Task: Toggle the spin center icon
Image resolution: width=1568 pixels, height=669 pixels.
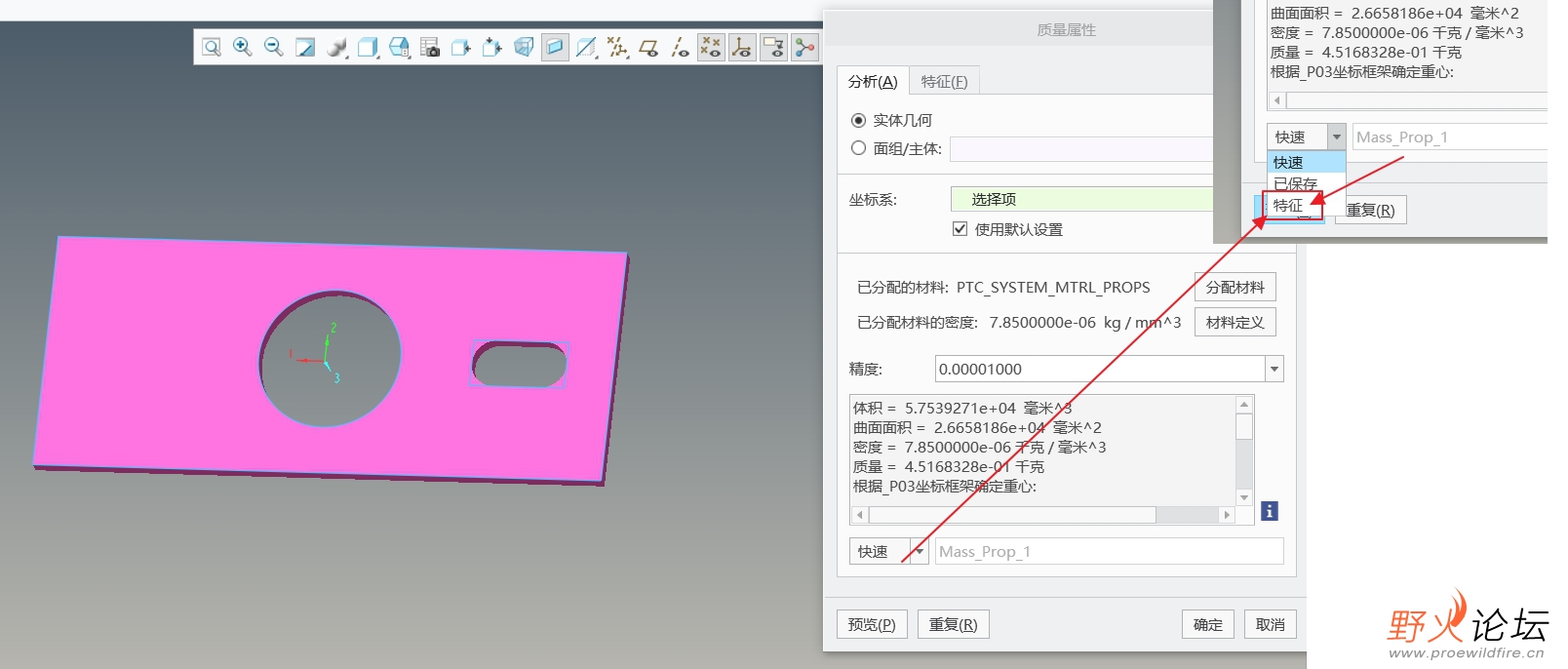Action: click(x=804, y=47)
